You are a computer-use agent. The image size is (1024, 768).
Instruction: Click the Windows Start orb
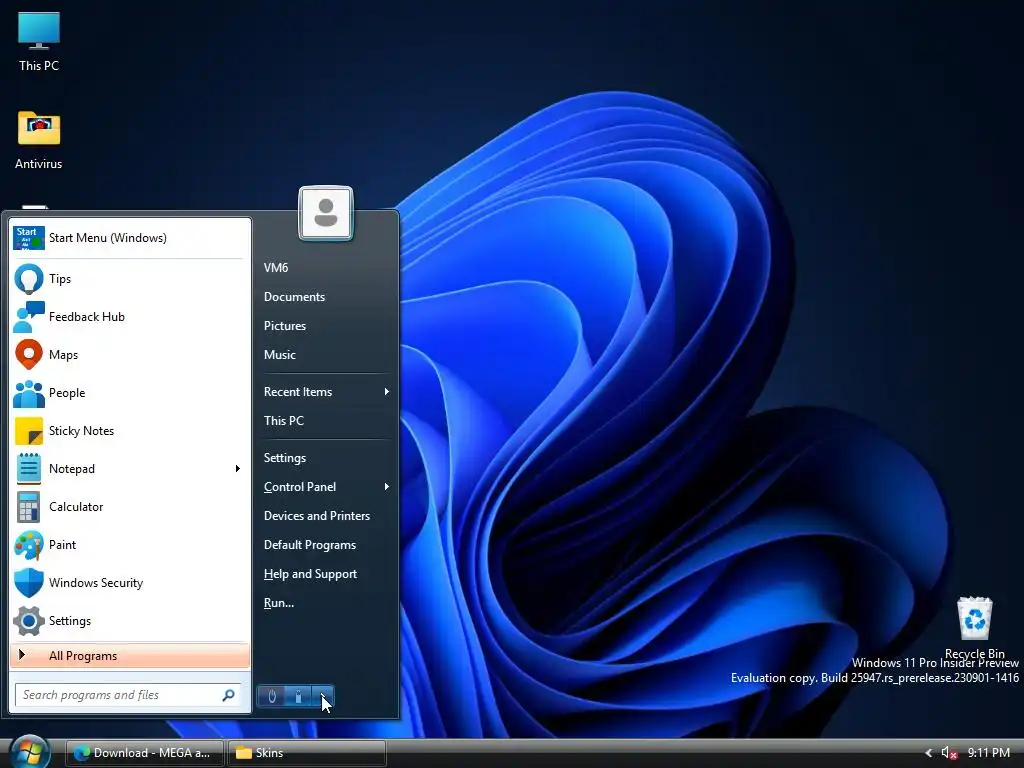(30, 752)
